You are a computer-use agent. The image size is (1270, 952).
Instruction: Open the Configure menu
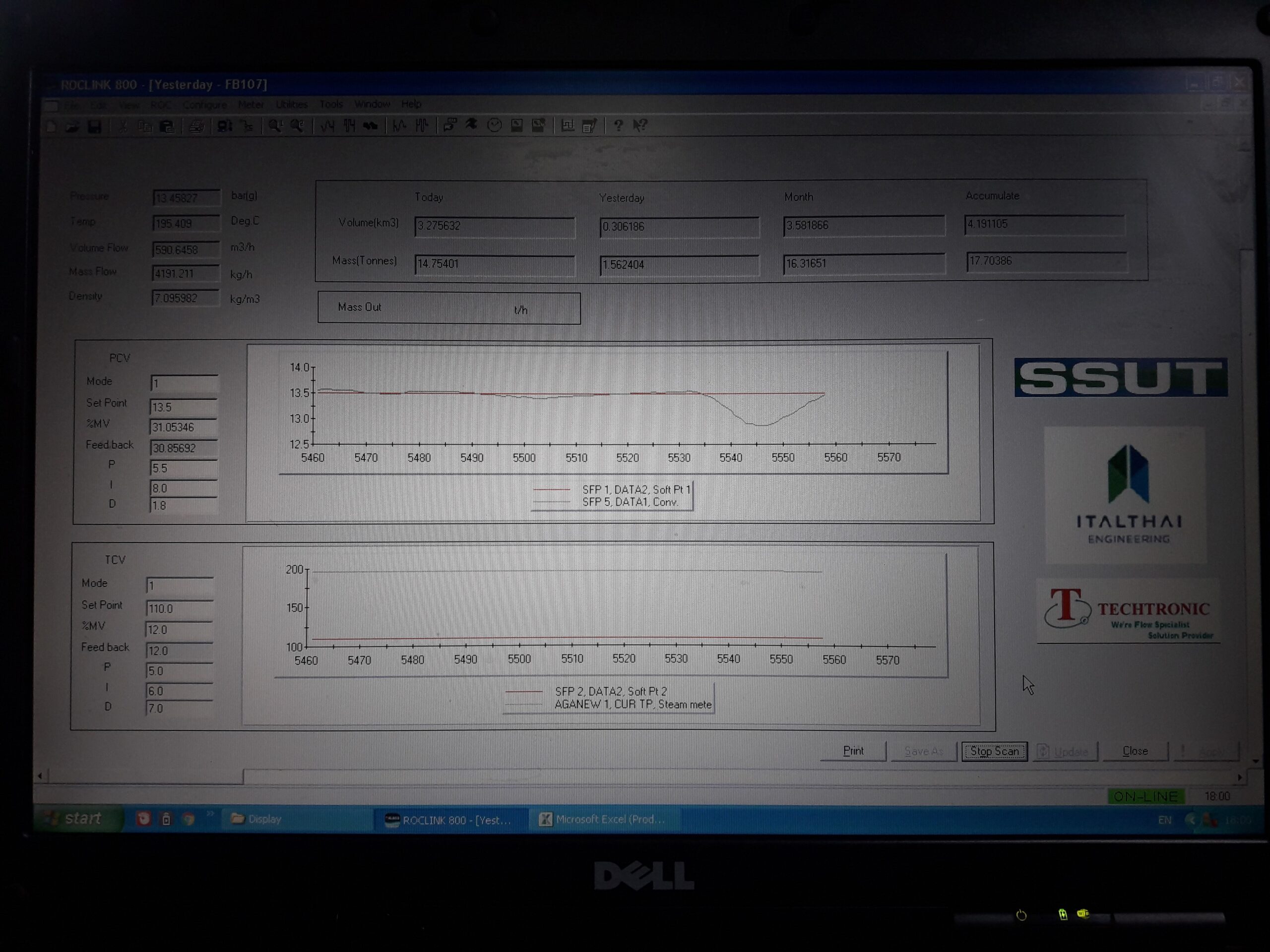(x=205, y=105)
